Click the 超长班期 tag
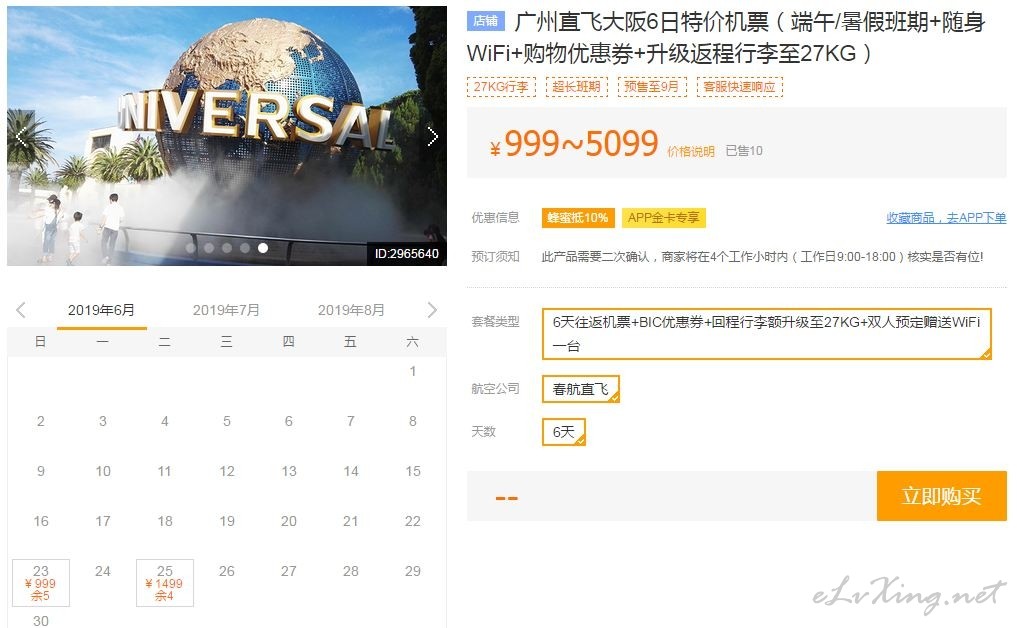Screen dimensions: 1017x628 tap(577, 87)
